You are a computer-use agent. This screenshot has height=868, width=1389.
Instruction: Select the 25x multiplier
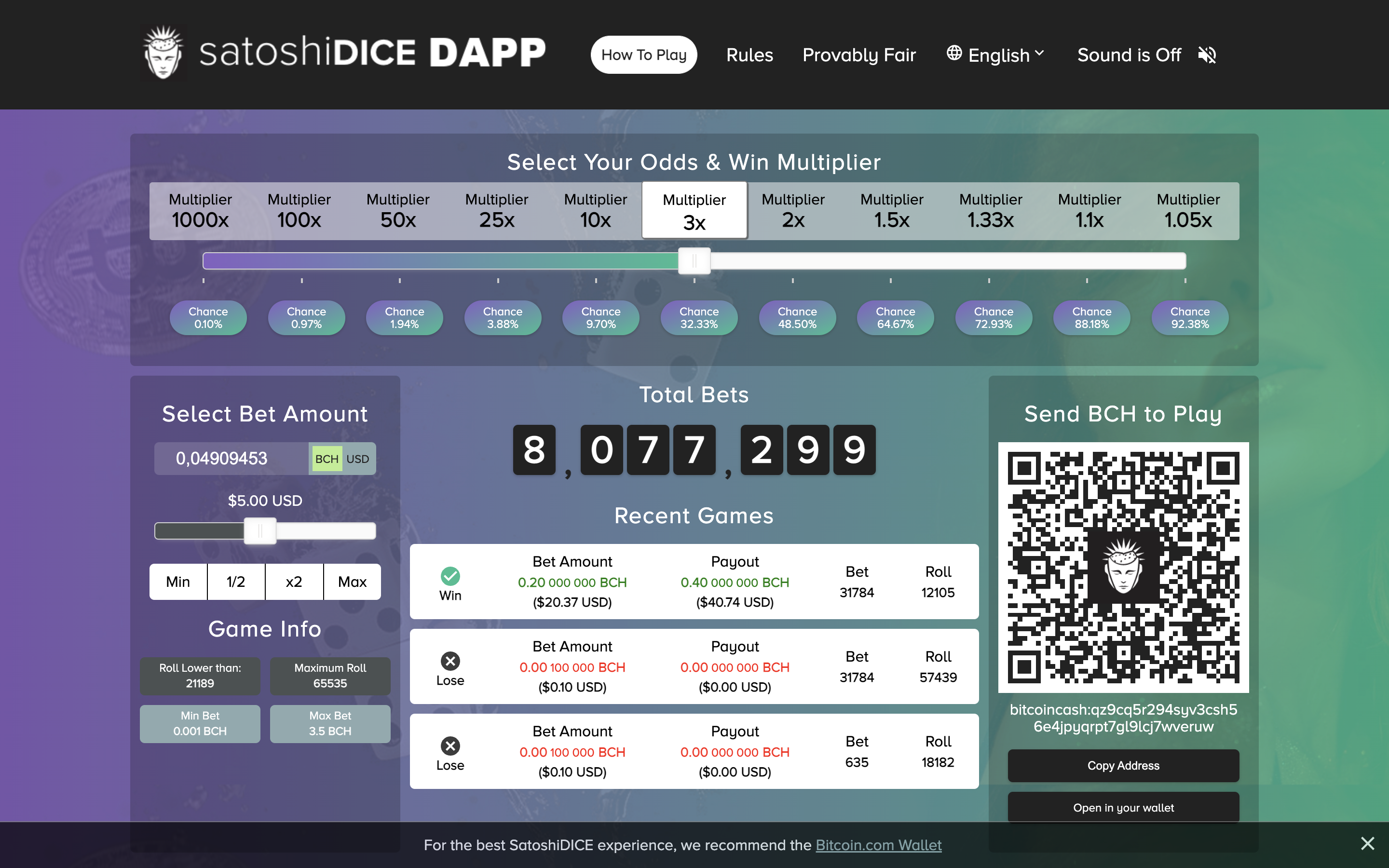pyautogui.click(x=496, y=211)
